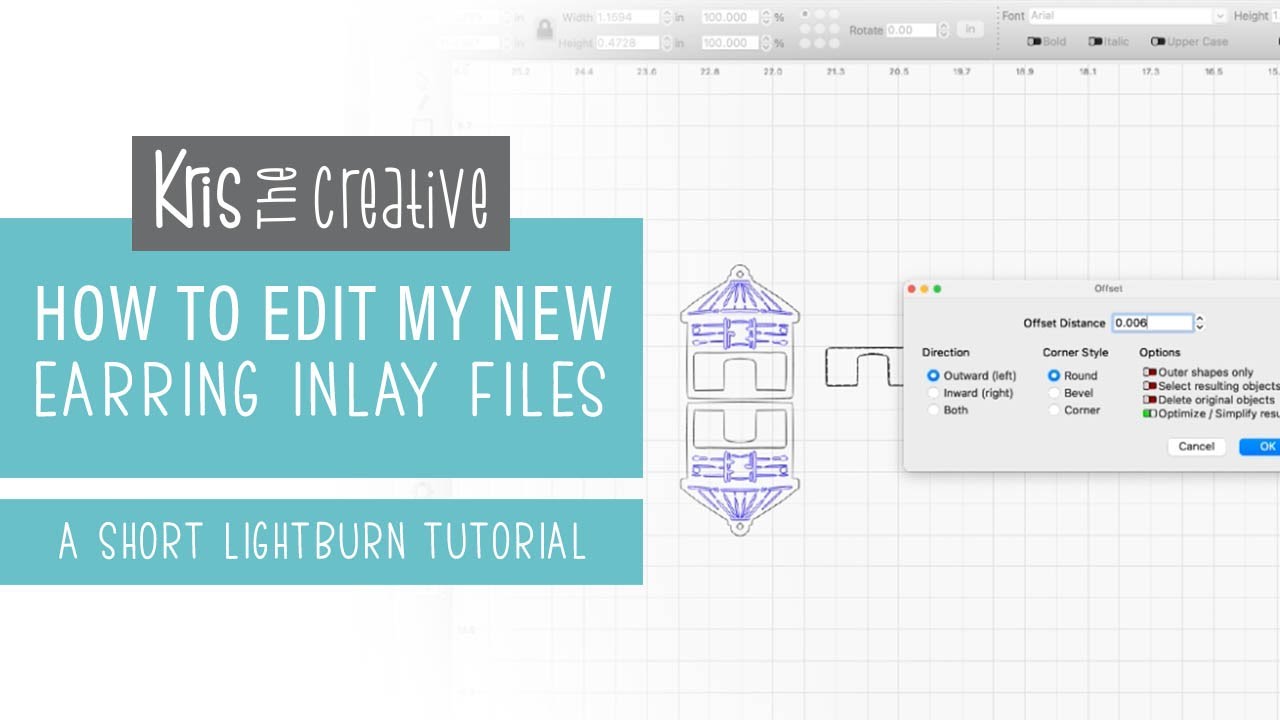Click Cancel in the Offset dialog
This screenshot has height=720, width=1280.
point(1196,446)
